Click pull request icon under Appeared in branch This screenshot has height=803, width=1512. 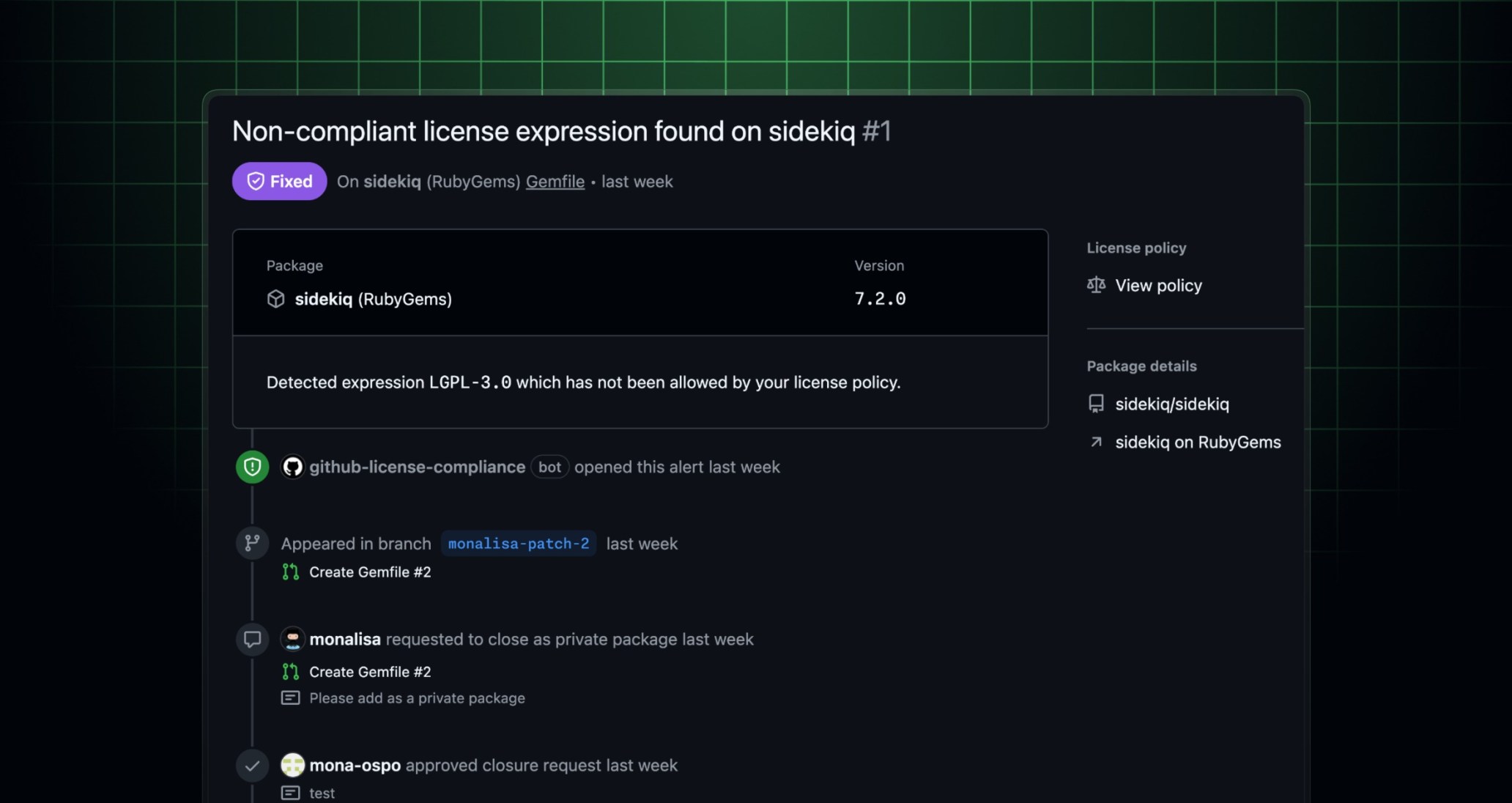[290, 572]
